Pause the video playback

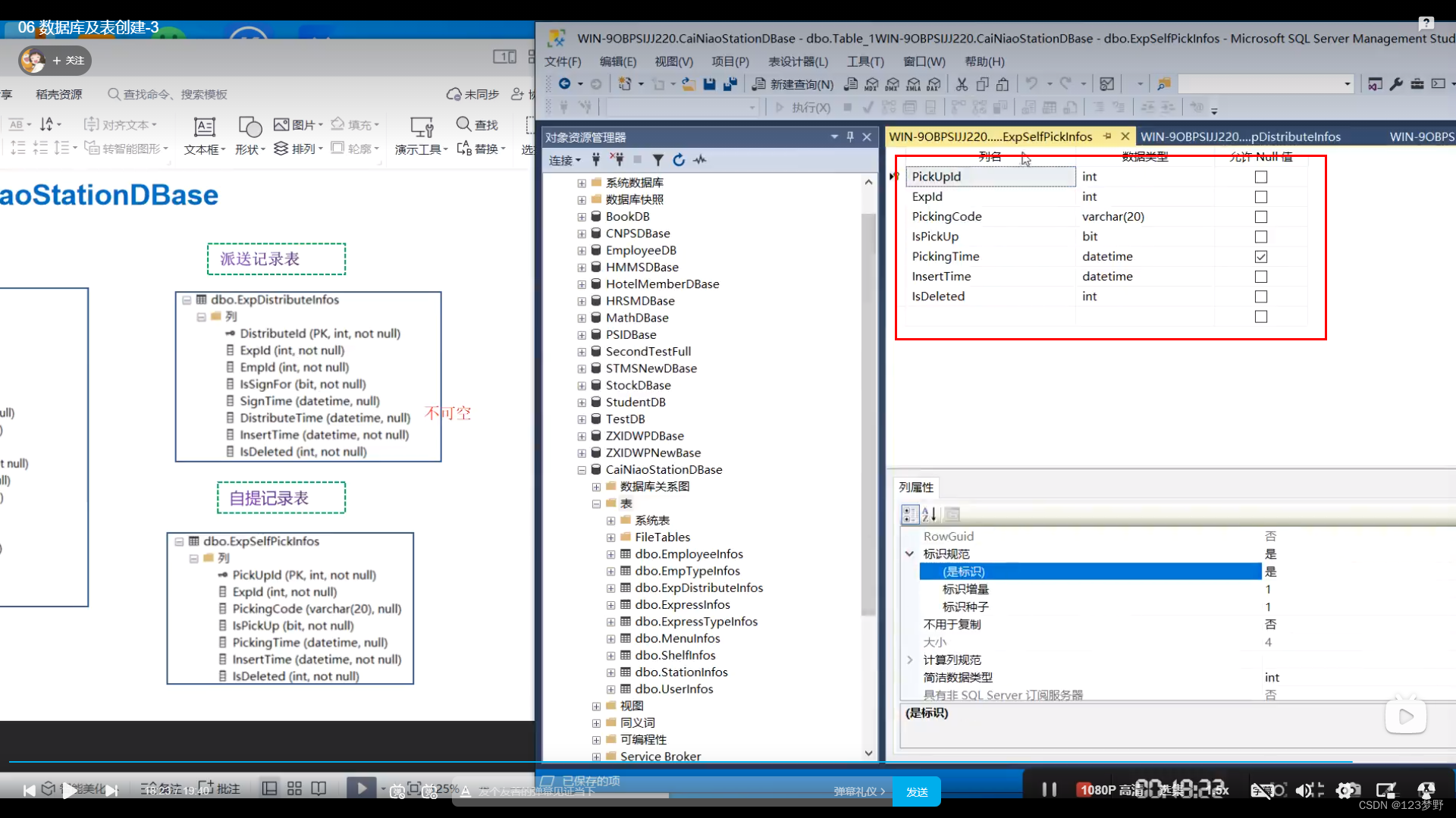[x=1050, y=790]
